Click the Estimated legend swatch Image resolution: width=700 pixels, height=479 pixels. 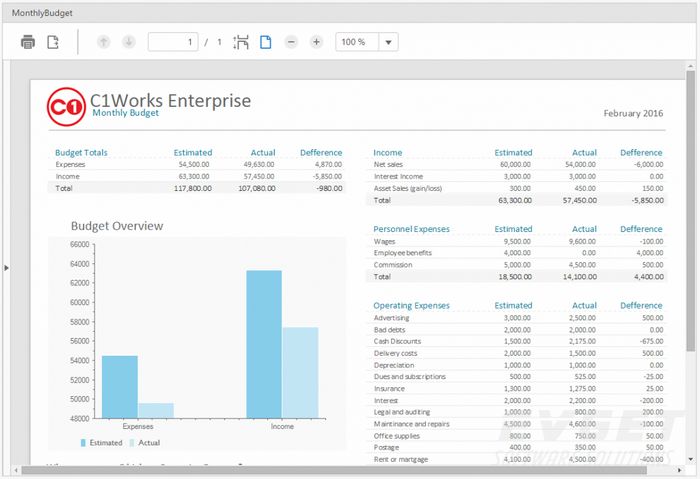[83, 443]
